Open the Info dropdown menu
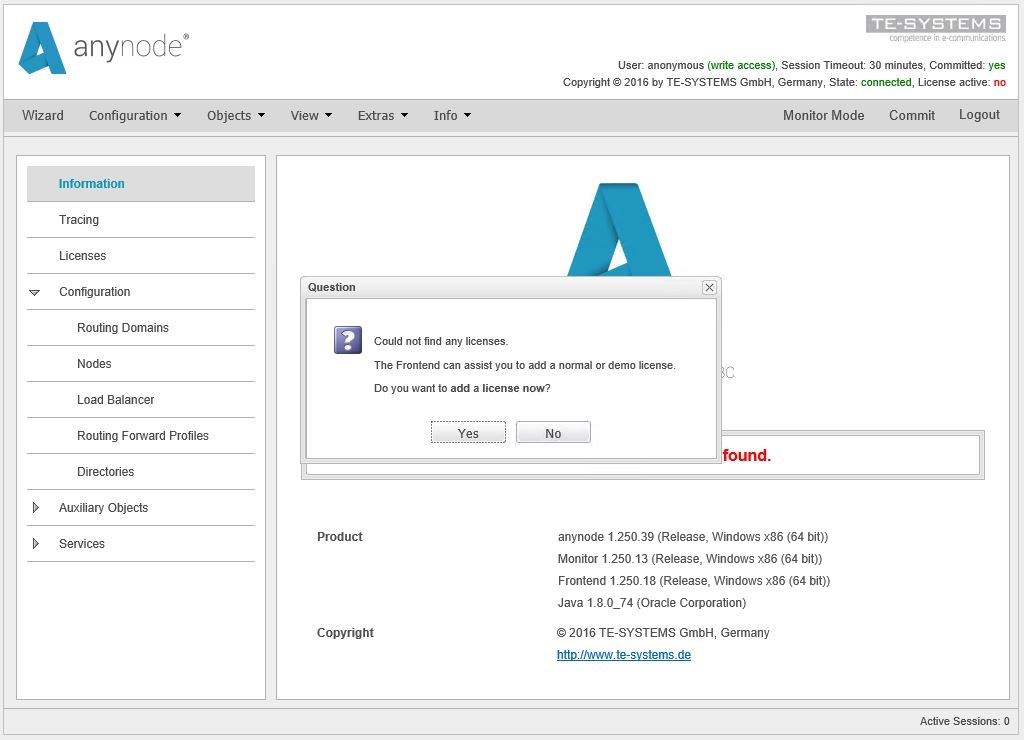The image size is (1024, 740). pos(452,115)
